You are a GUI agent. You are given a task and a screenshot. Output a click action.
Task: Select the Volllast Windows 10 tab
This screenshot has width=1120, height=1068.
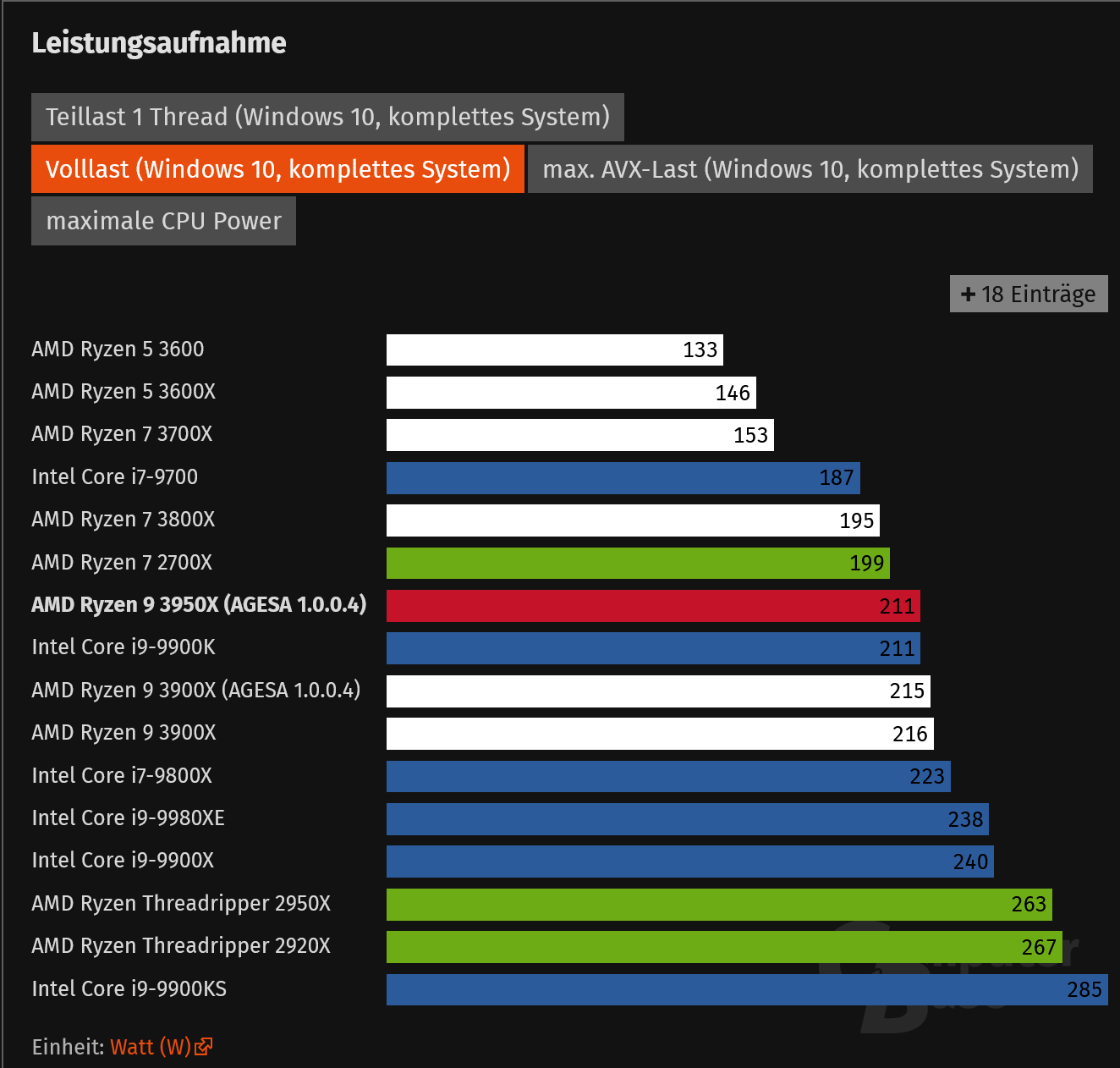[x=277, y=169]
